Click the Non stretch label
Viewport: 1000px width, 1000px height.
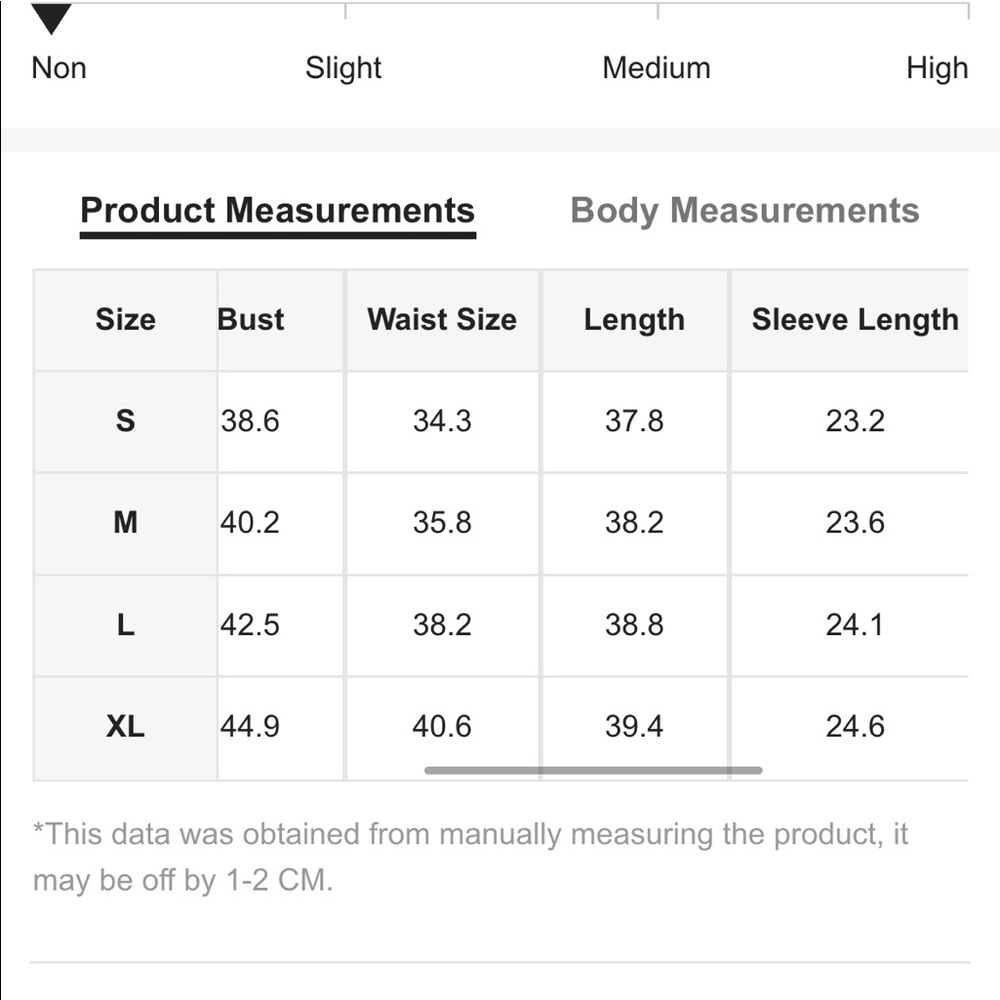click(59, 68)
